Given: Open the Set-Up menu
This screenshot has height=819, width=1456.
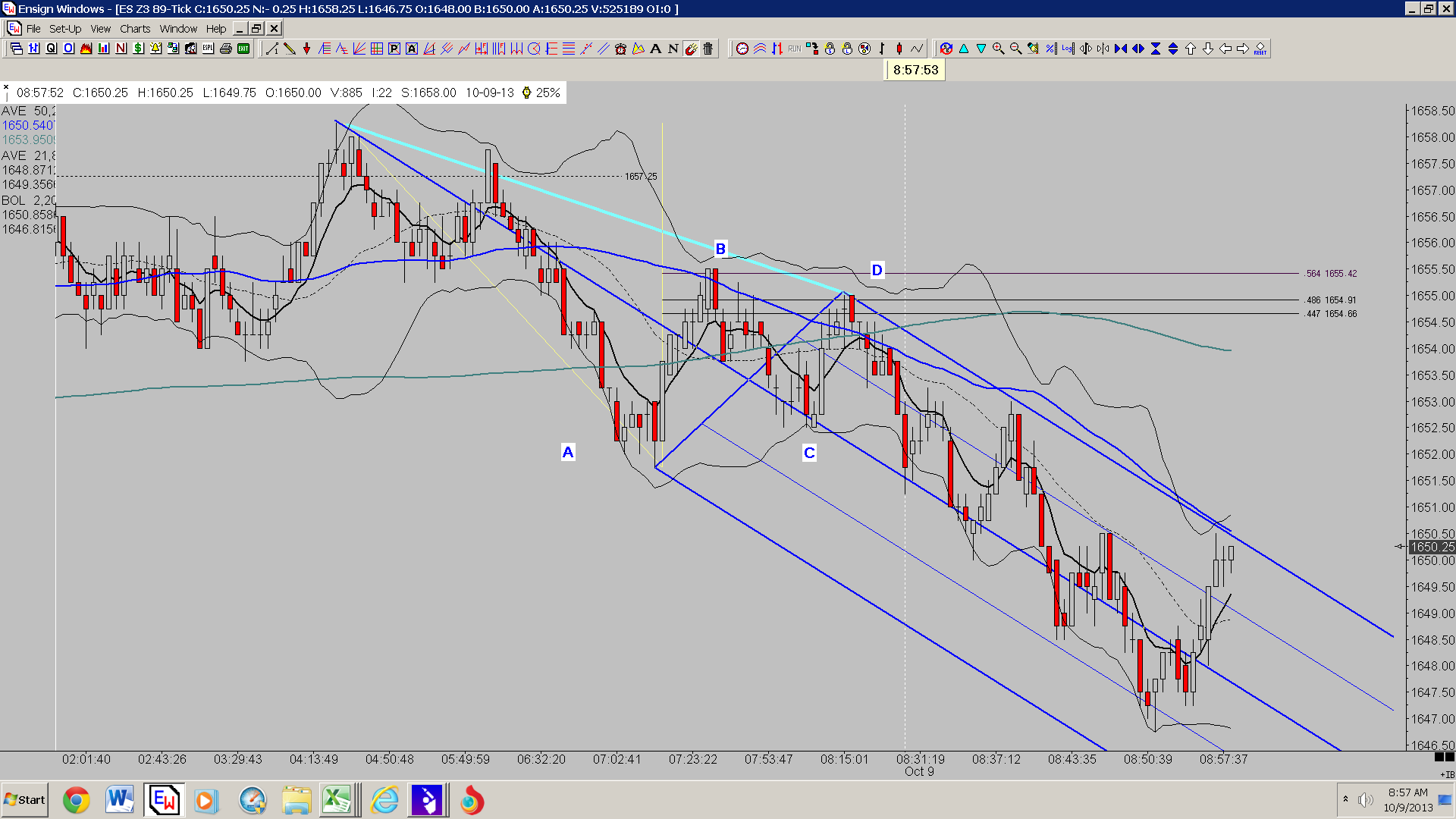Looking at the screenshot, I should click(x=65, y=29).
